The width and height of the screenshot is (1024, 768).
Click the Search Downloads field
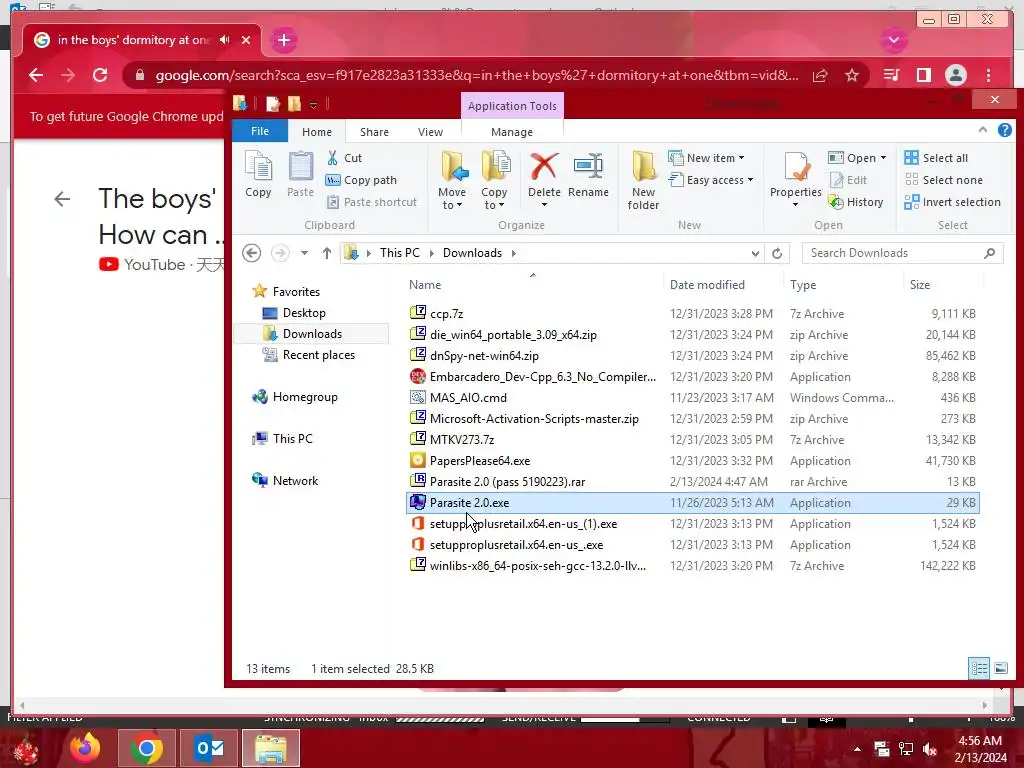pos(901,253)
